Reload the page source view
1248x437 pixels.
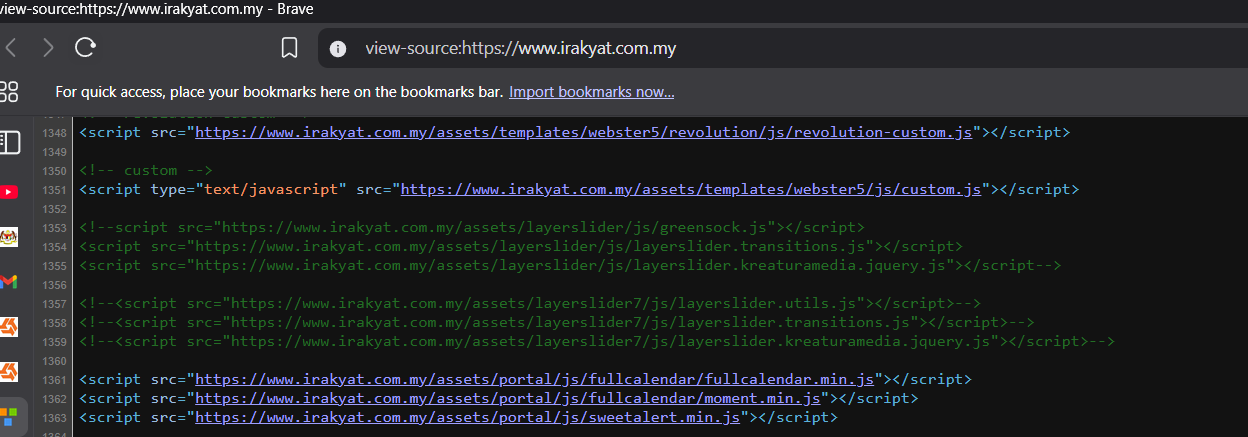(86, 48)
